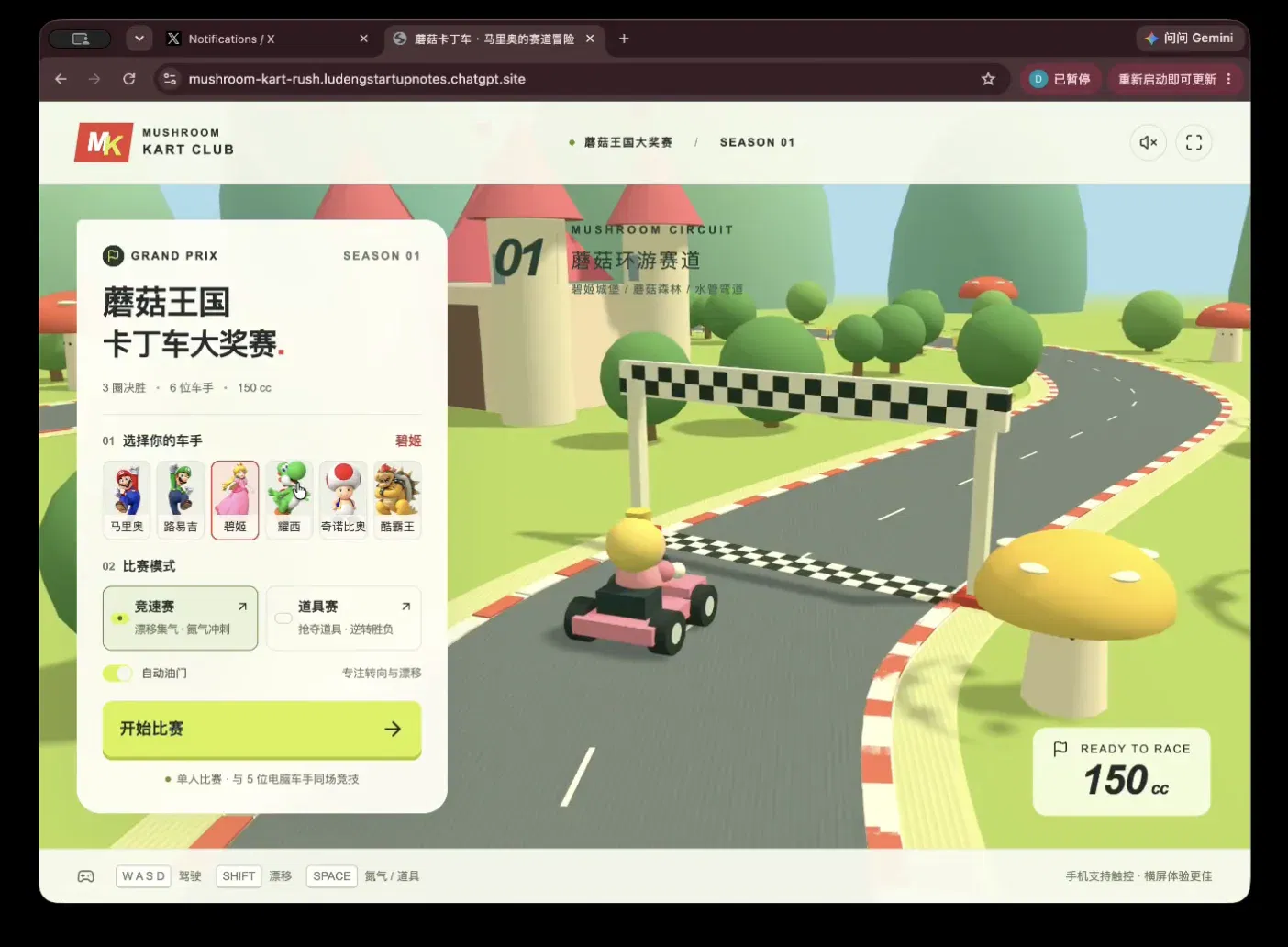Click the sidebar toggle icon in tab strip
1288x947 pixels.
click(x=80, y=39)
